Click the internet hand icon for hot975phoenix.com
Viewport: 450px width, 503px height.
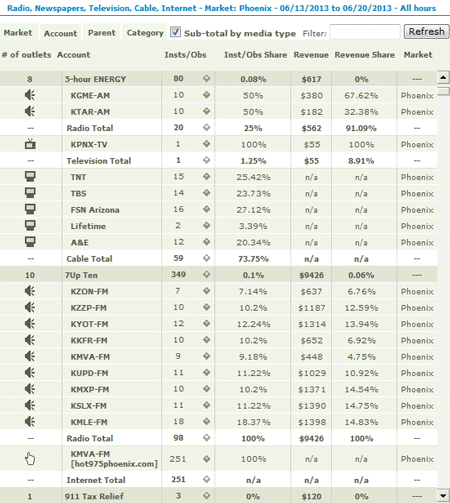30,459
